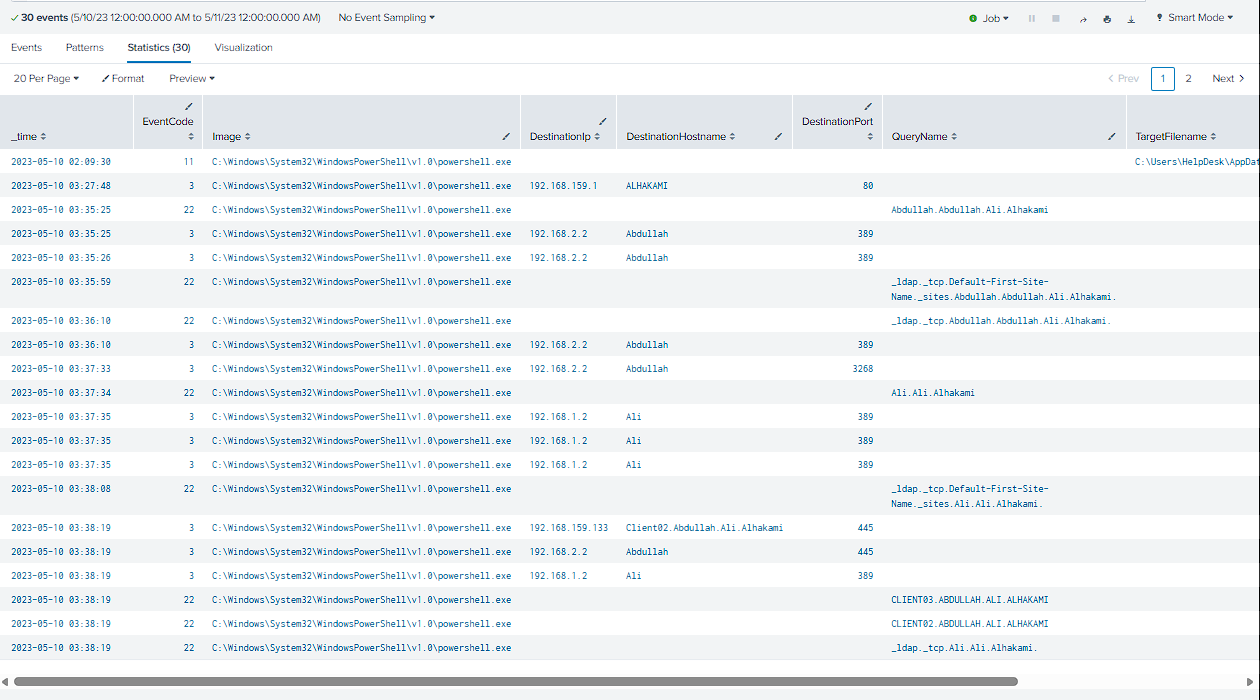Sort by DestinationHostname column
1260x700 pixels.
(681, 136)
